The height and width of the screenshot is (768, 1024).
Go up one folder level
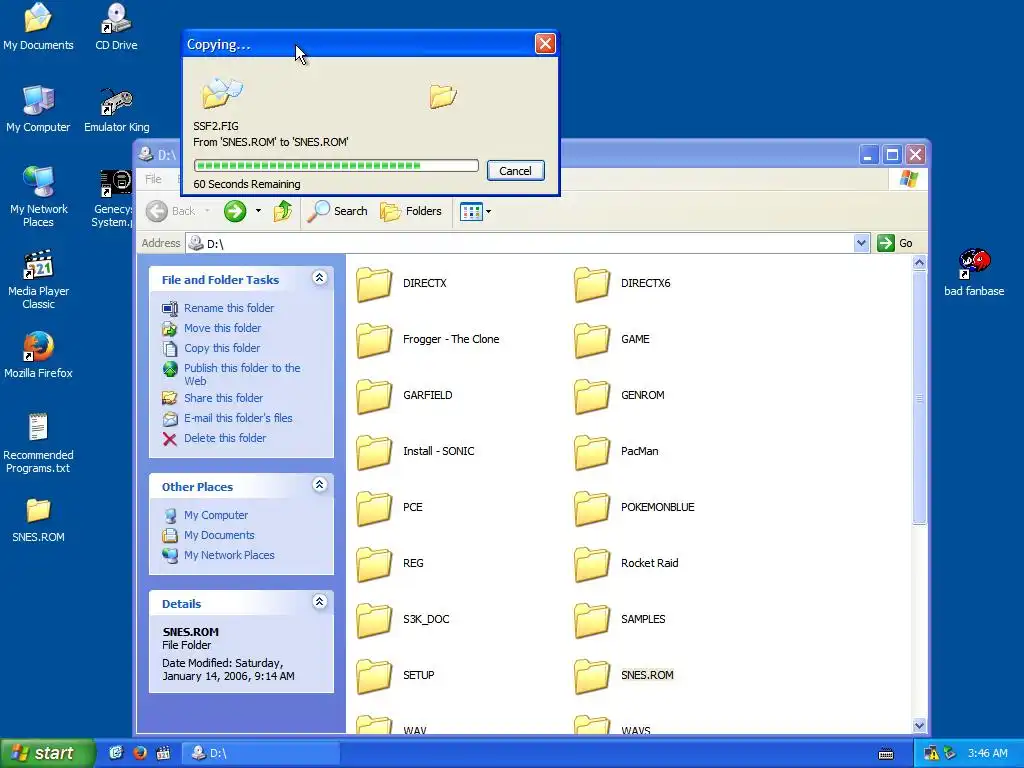(283, 211)
